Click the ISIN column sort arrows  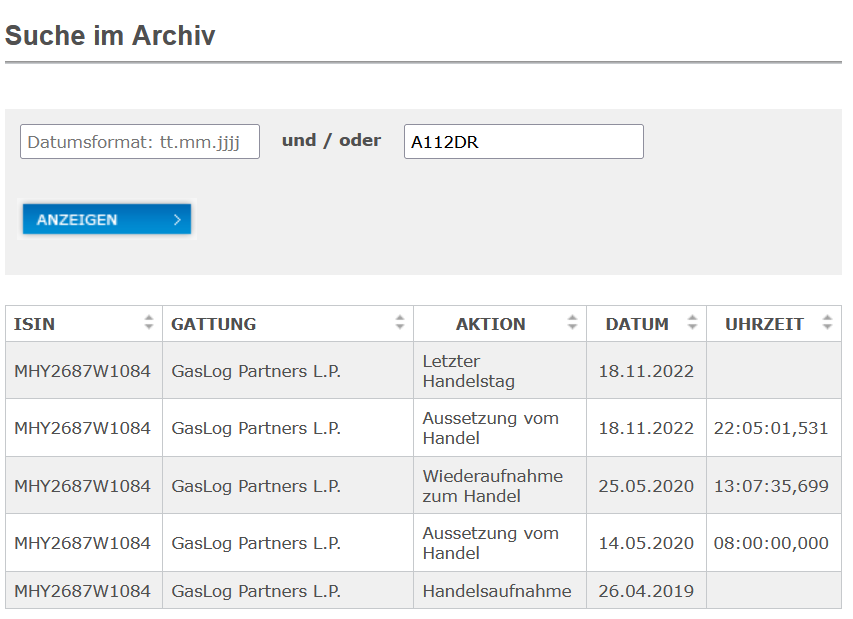[x=149, y=323]
